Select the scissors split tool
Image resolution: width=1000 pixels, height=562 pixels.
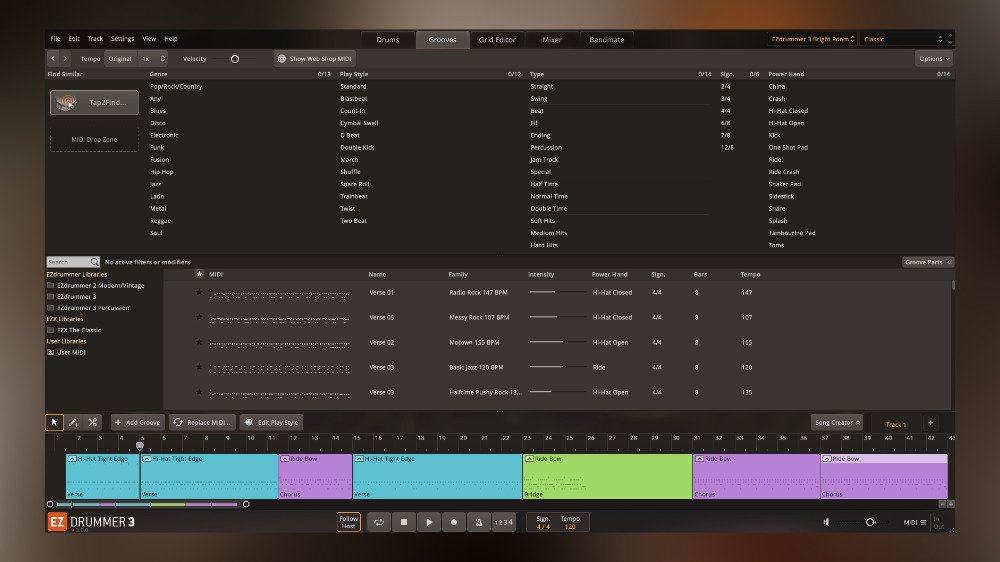[92, 422]
